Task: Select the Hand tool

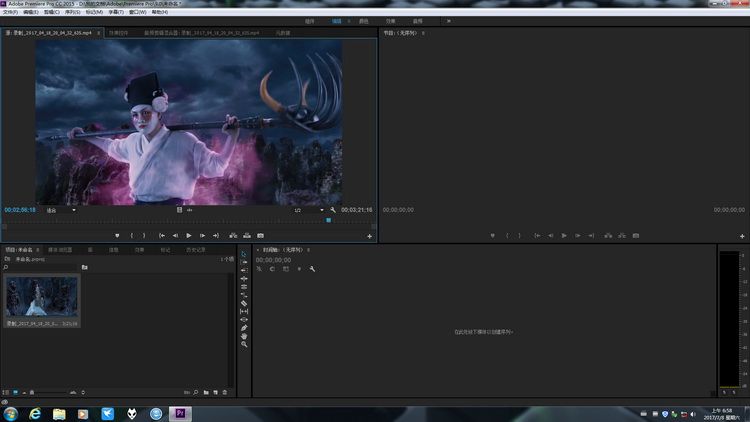Action: click(x=244, y=336)
